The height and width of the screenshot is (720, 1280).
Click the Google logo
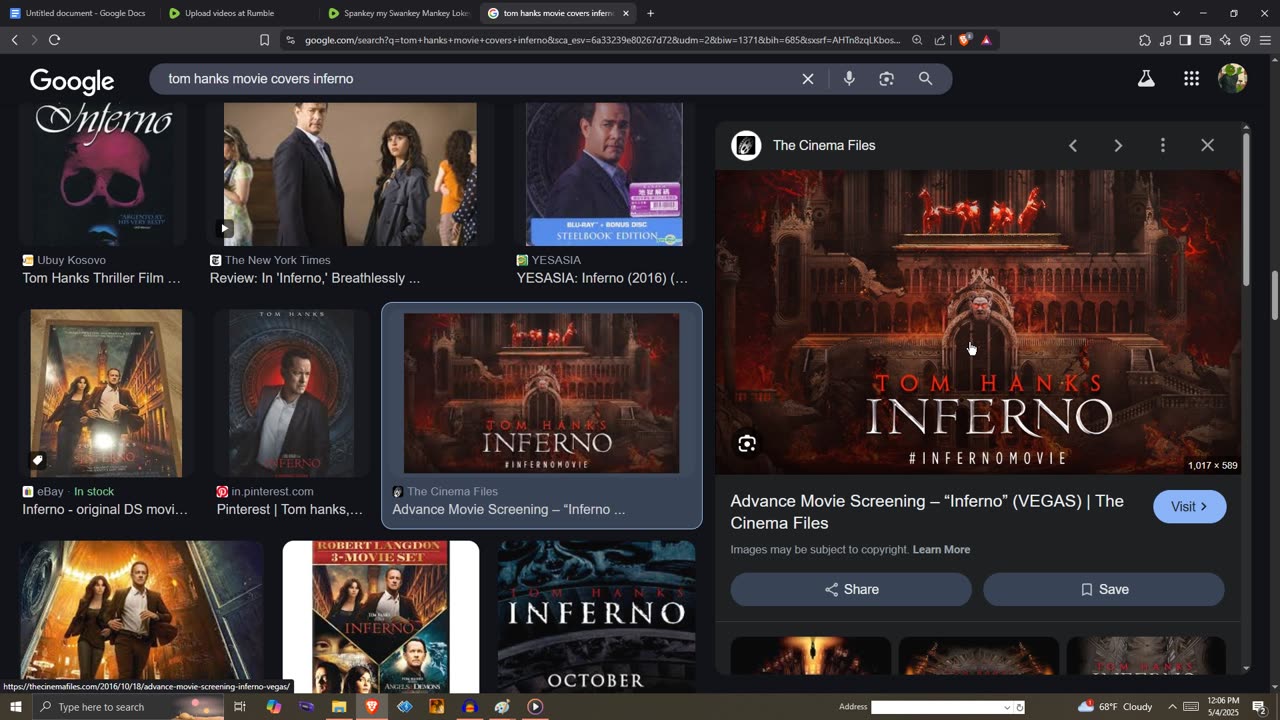pos(72,81)
